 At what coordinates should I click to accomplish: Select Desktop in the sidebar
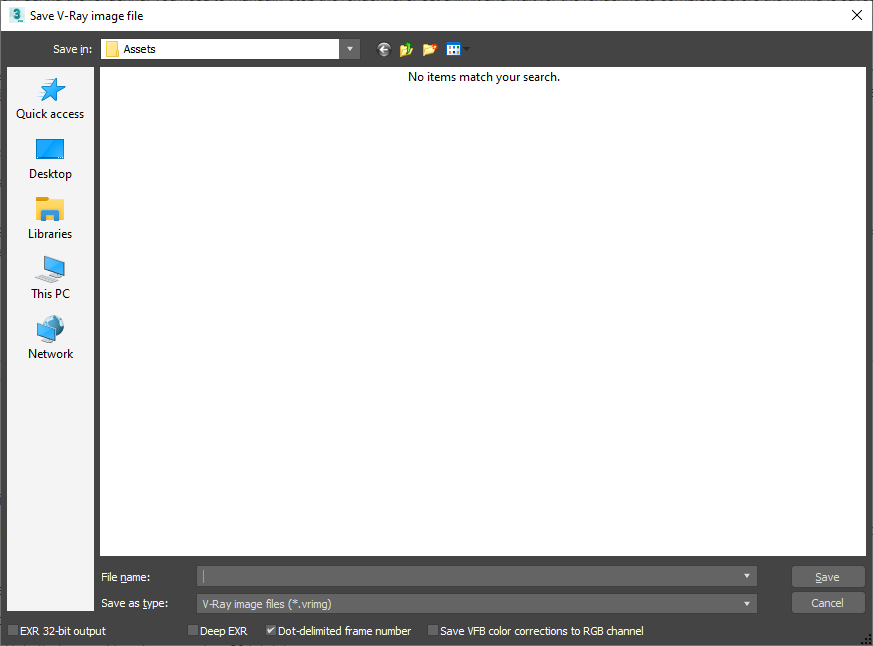[49, 157]
